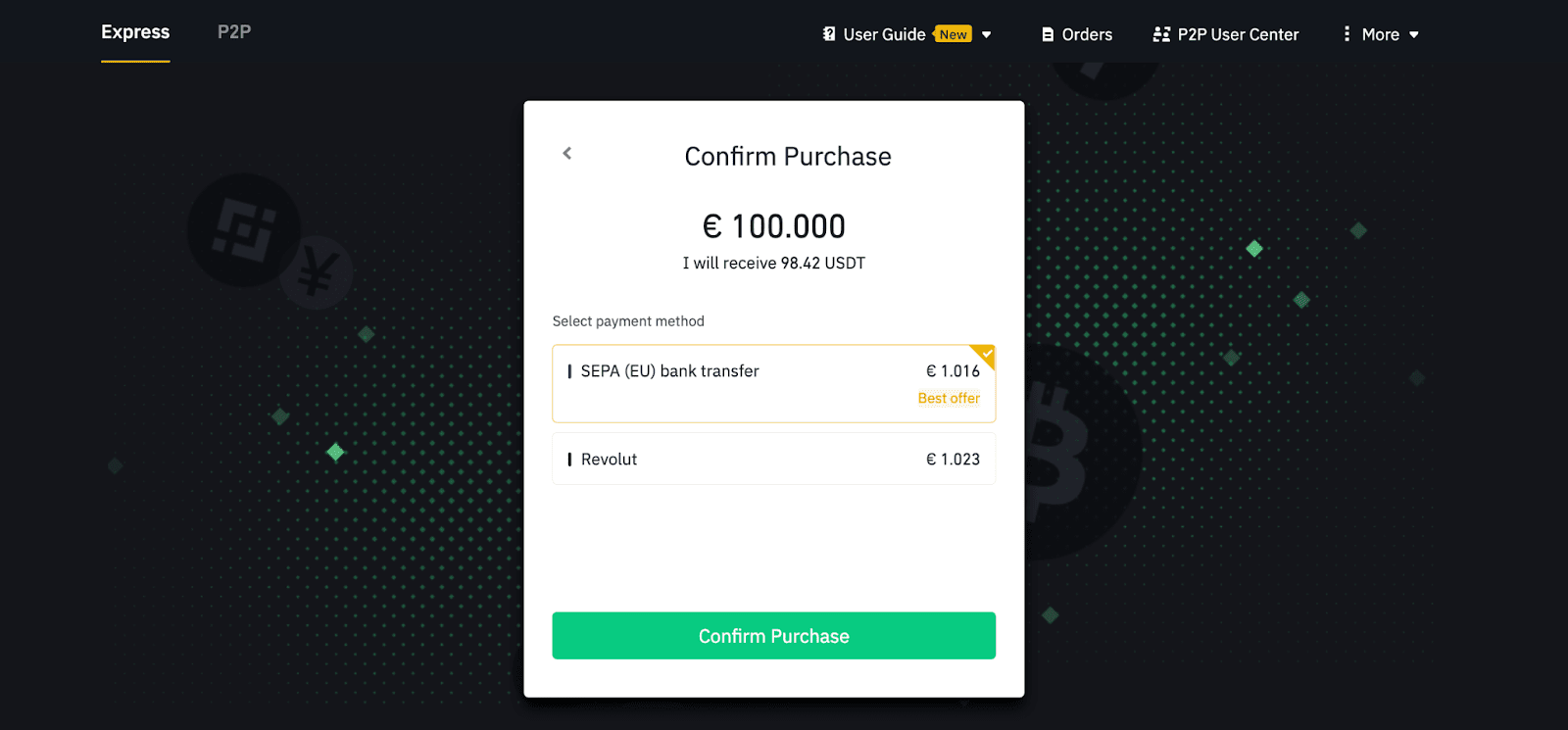Open the More menu label

1380,34
